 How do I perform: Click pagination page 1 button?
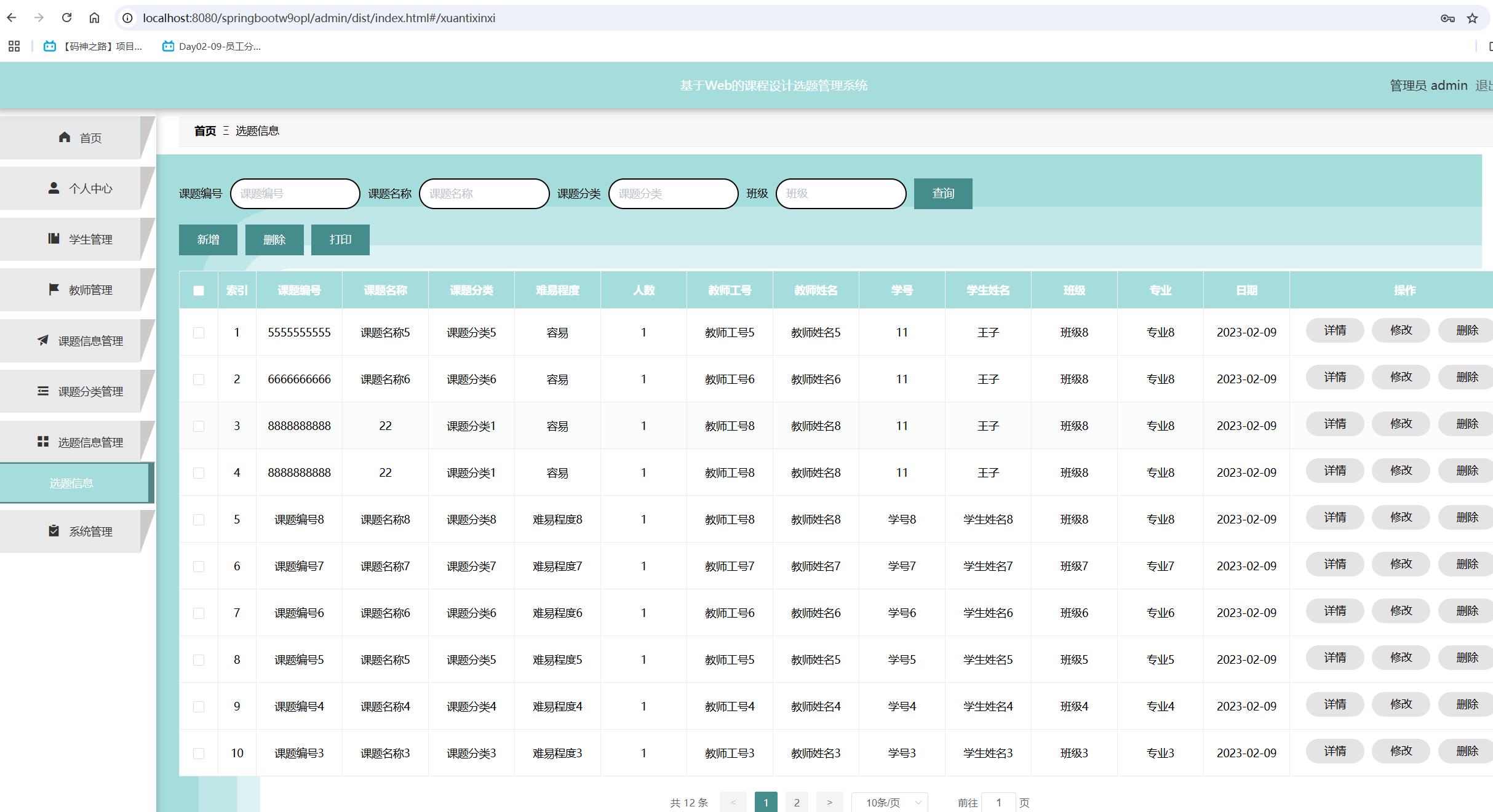click(766, 802)
